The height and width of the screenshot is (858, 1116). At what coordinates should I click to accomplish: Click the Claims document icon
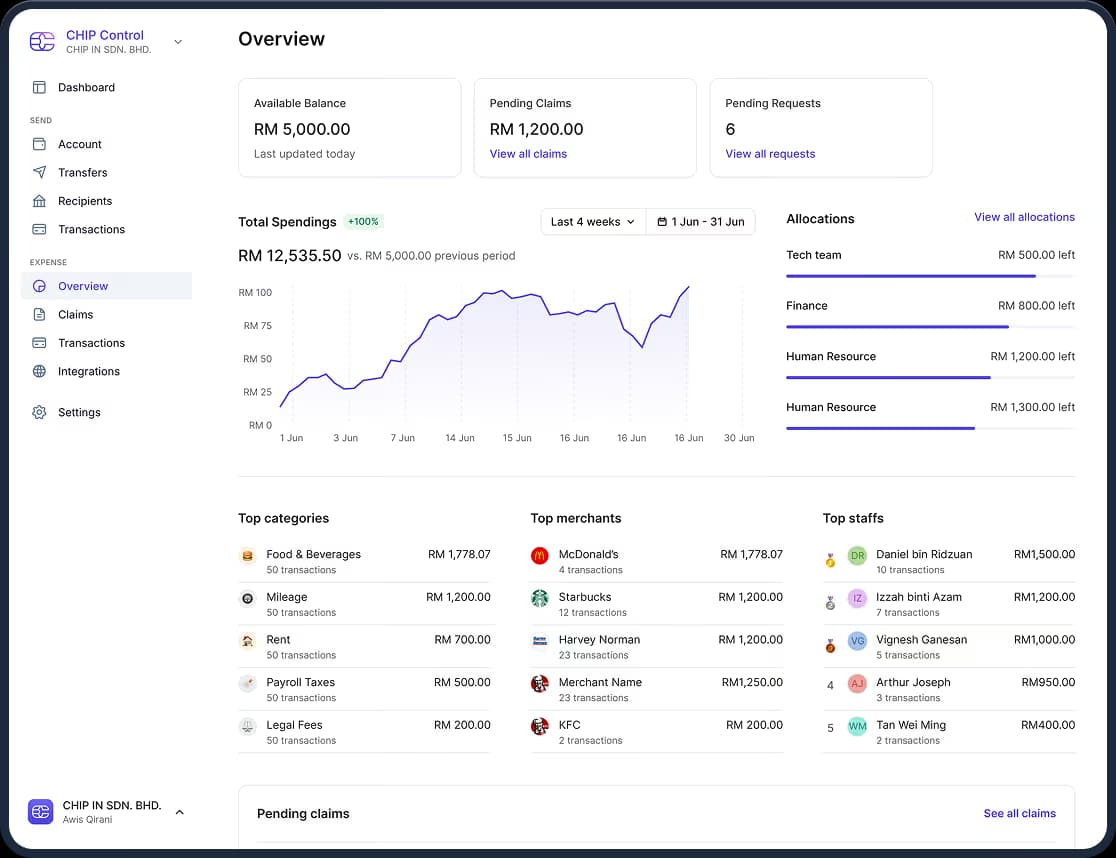(x=39, y=314)
